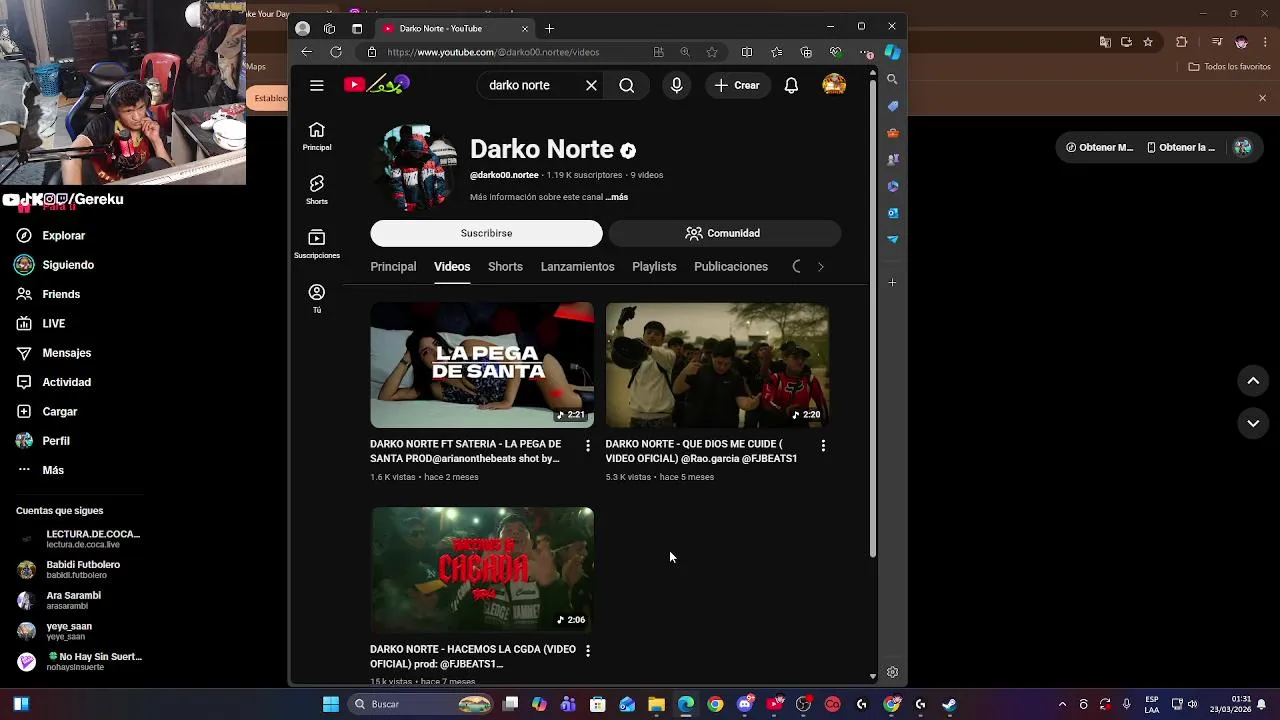Image resolution: width=1280 pixels, height=720 pixels.
Task: Open LA PEGA DE SANTA video title
Action: point(466,451)
